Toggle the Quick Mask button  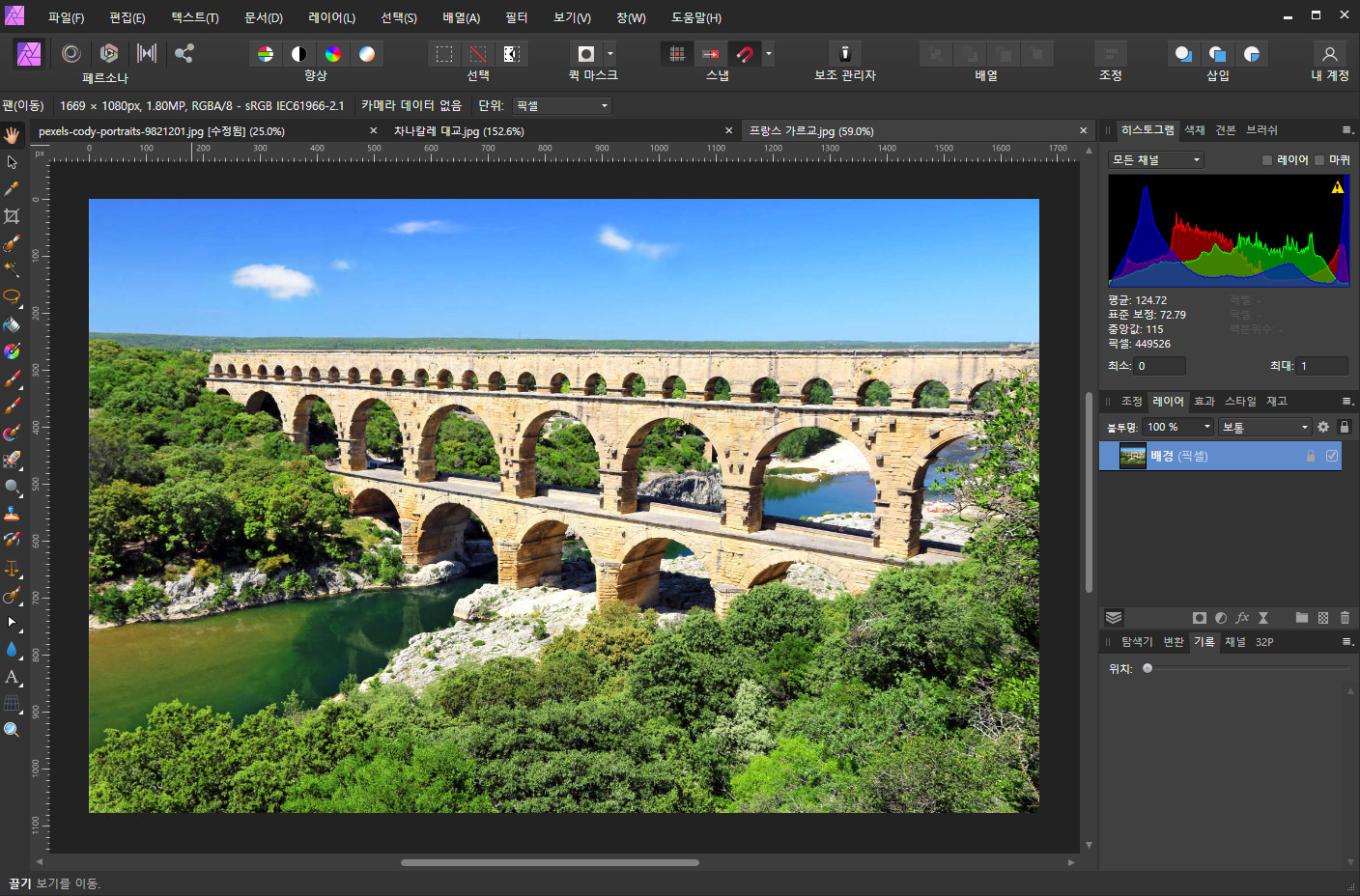[x=586, y=54]
